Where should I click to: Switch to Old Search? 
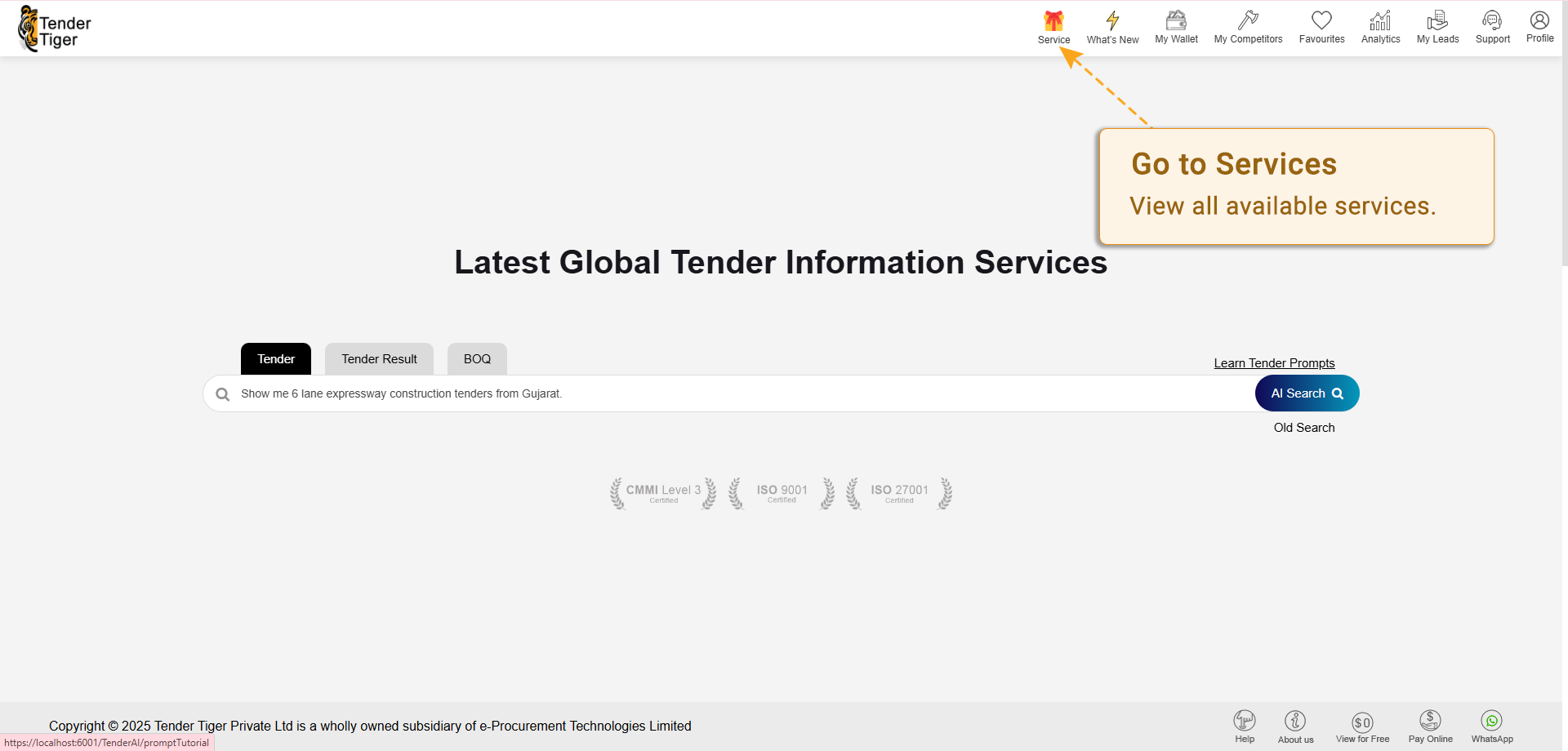tap(1304, 428)
